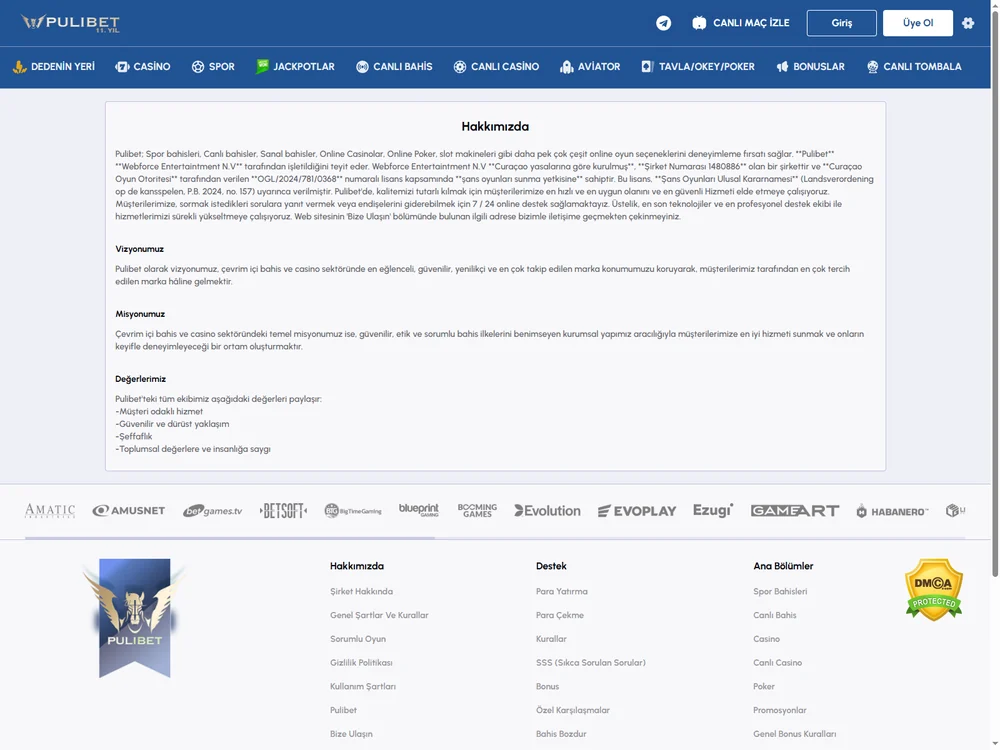Follow the Sorumlu Oyun link

(358, 639)
